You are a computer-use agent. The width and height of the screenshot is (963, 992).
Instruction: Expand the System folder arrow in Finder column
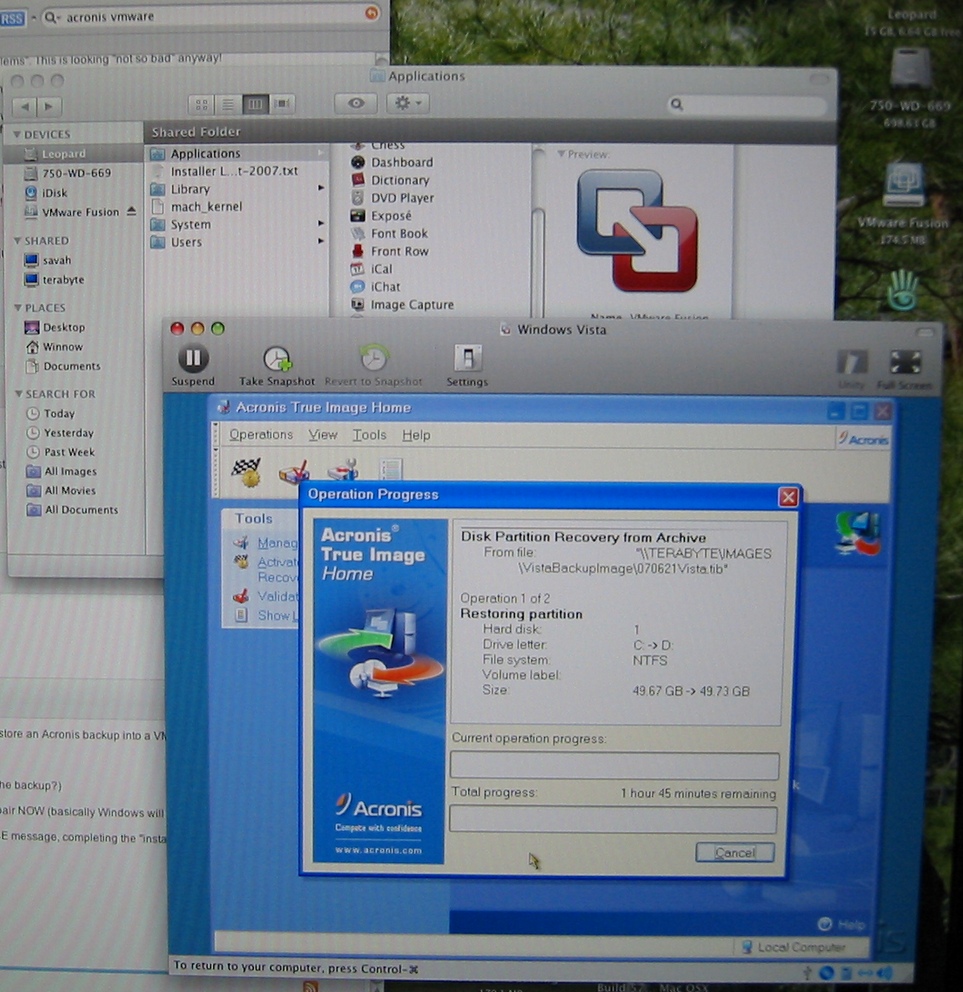(321, 224)
